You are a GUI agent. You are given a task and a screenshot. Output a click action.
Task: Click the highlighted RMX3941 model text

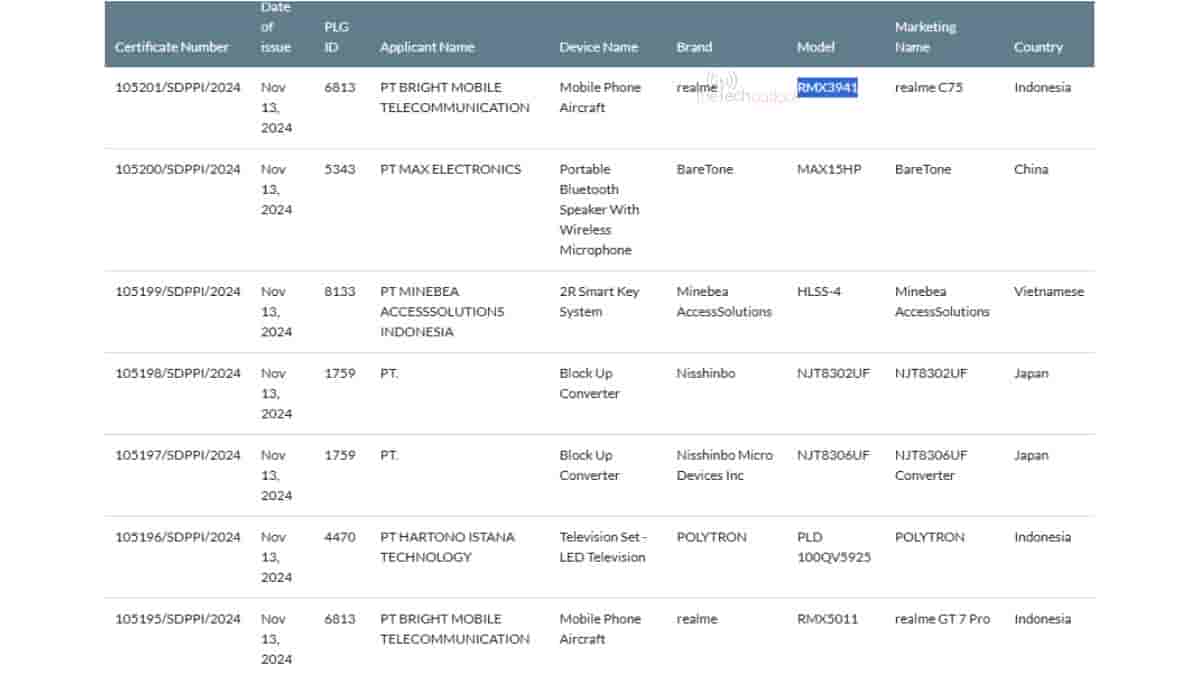click(x=827, y=87)
